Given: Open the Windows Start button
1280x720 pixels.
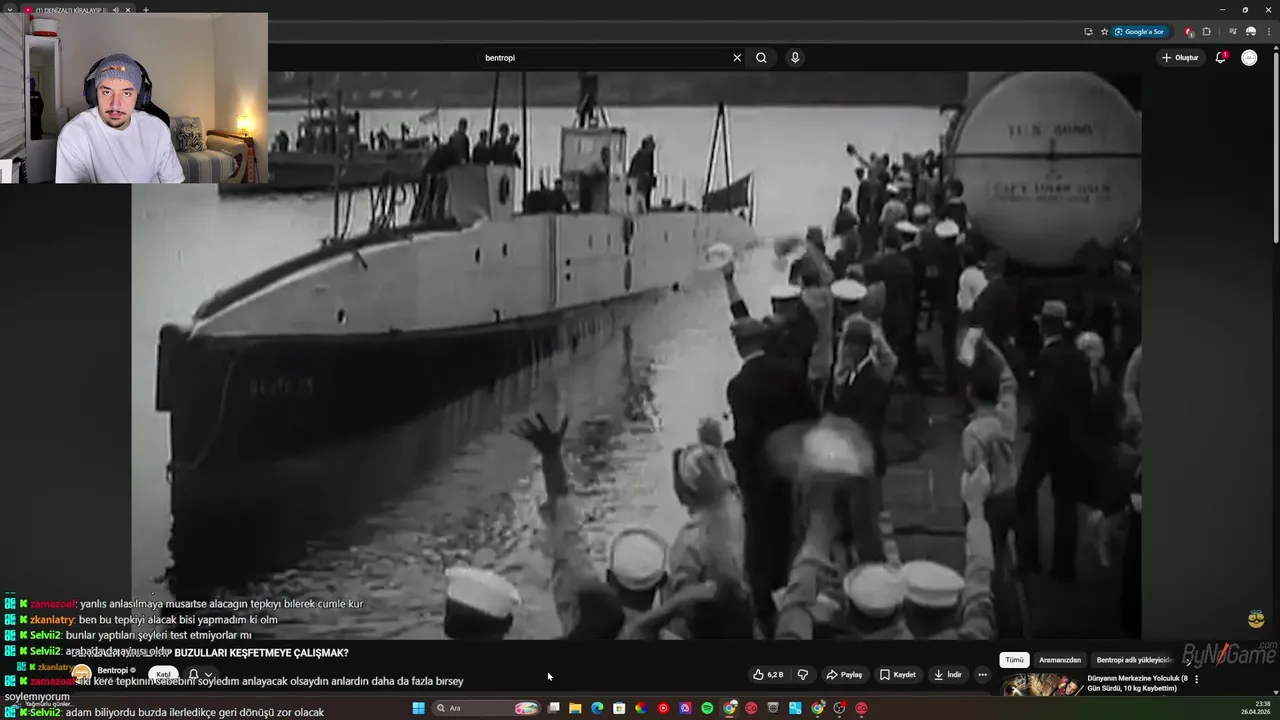Looking at the screenshot, I should 418,708.
